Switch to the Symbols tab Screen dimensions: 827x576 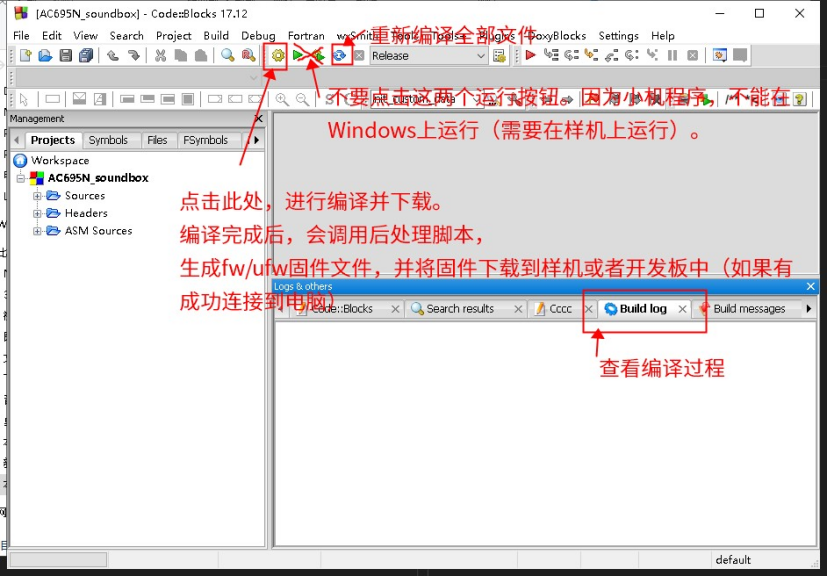[x=108, y=140]
